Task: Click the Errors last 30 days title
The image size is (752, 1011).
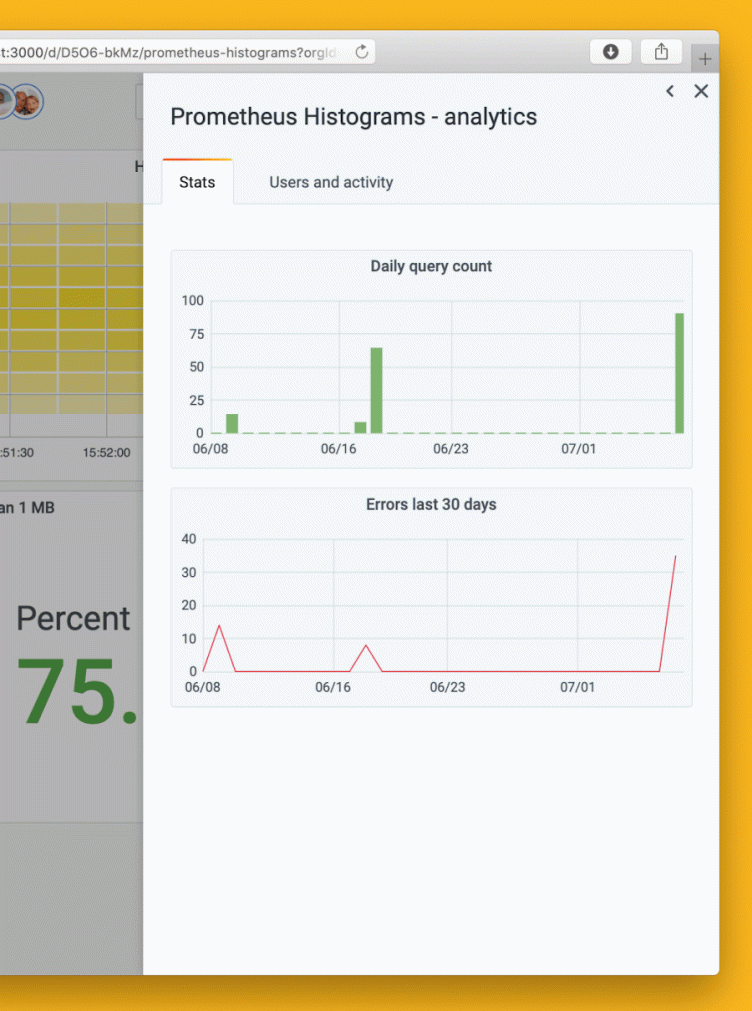Action: pos(431,504)
